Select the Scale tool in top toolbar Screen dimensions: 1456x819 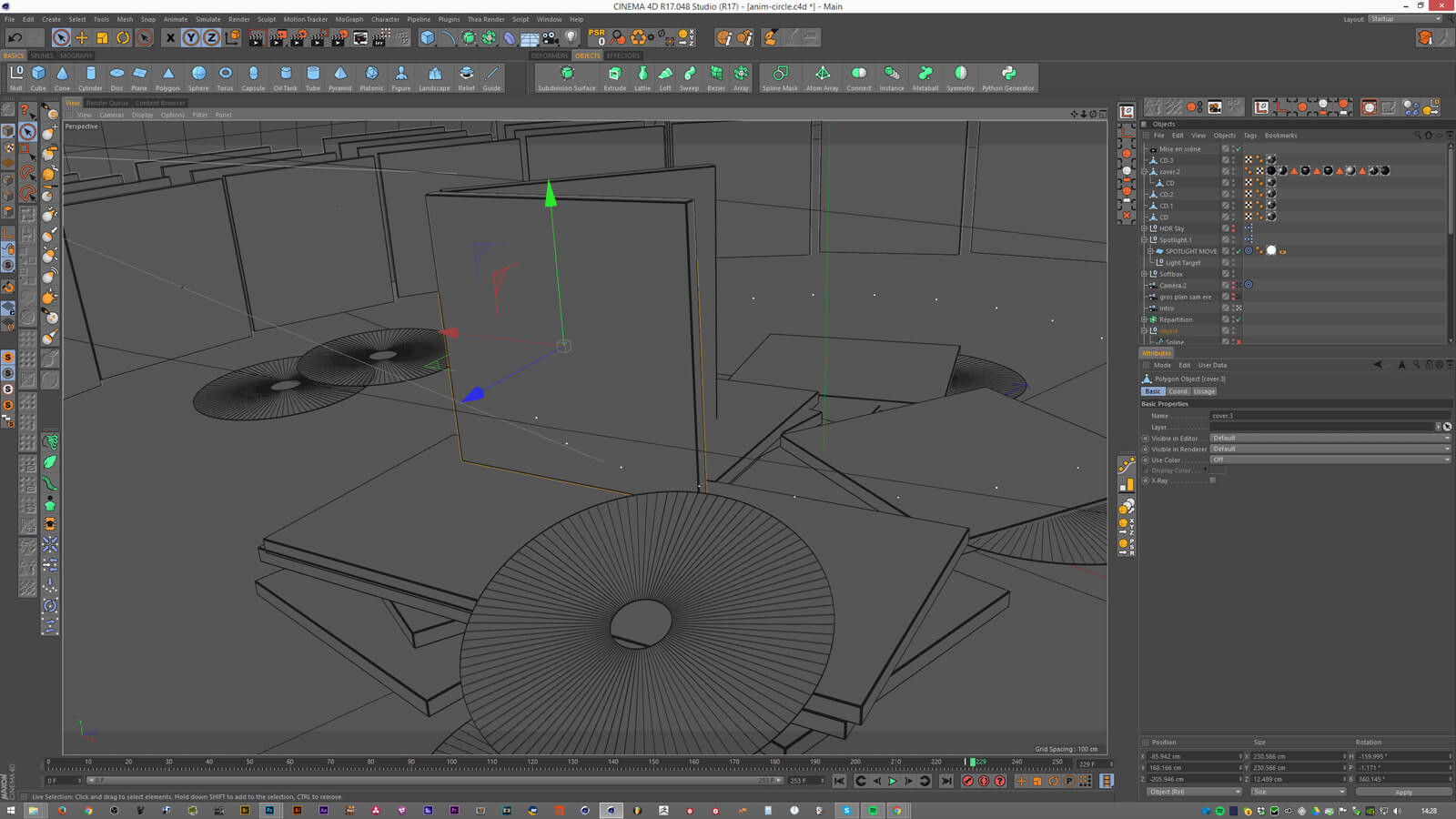point(102,37)
